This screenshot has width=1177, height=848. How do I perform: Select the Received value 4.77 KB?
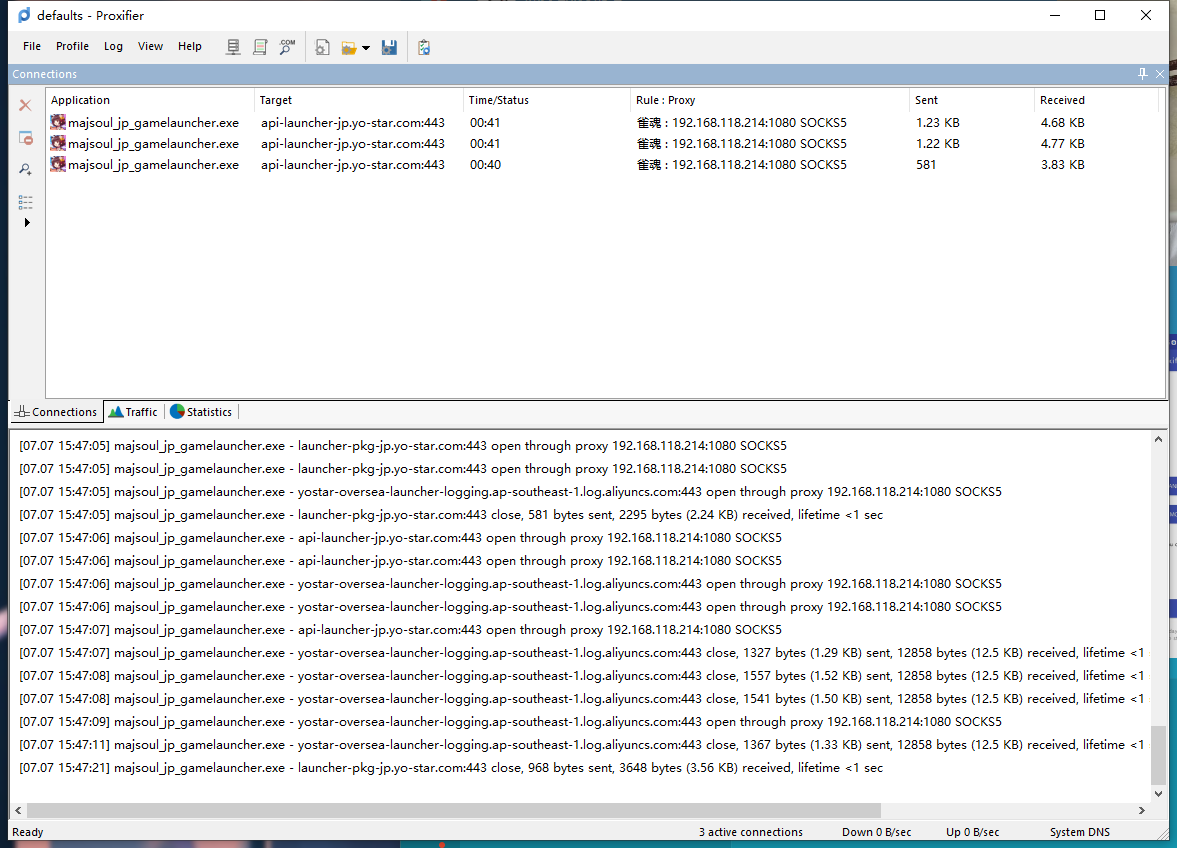pyautogui.click(x=1062, y=143)
